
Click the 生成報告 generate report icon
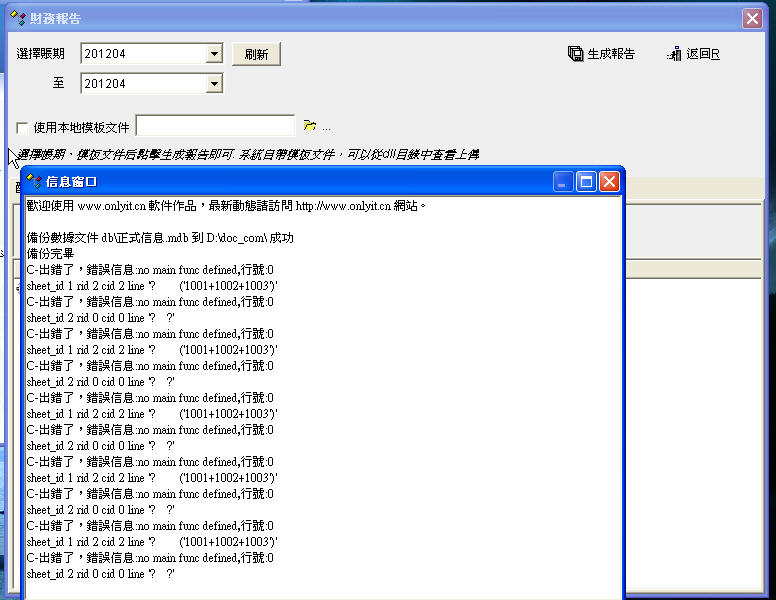575,54
